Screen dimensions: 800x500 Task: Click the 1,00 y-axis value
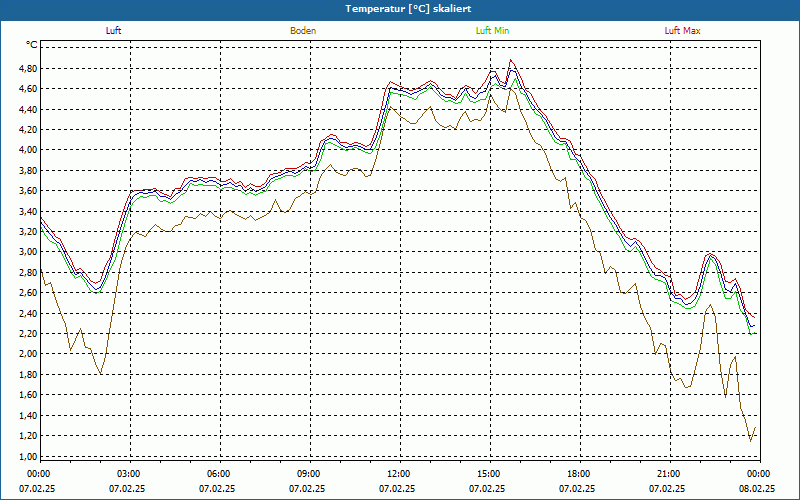(29, 456)
